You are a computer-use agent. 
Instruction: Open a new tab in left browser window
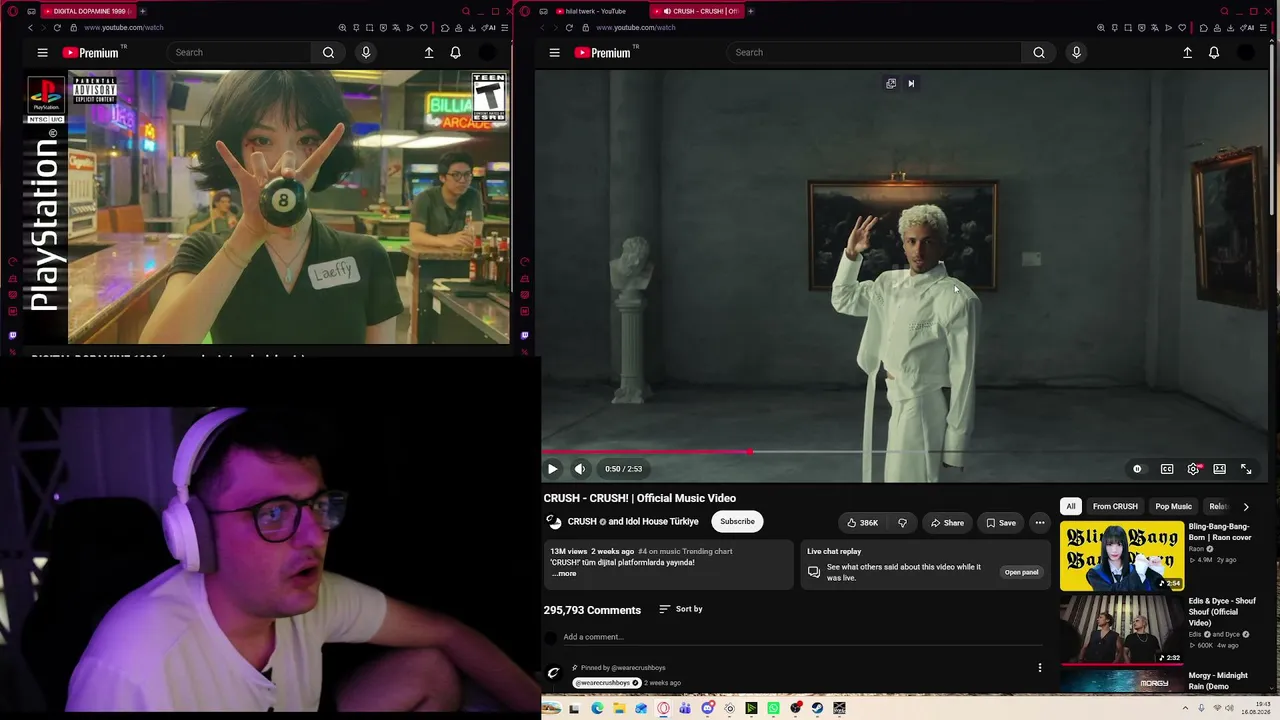pyautogui.click(x=143, y=11)
